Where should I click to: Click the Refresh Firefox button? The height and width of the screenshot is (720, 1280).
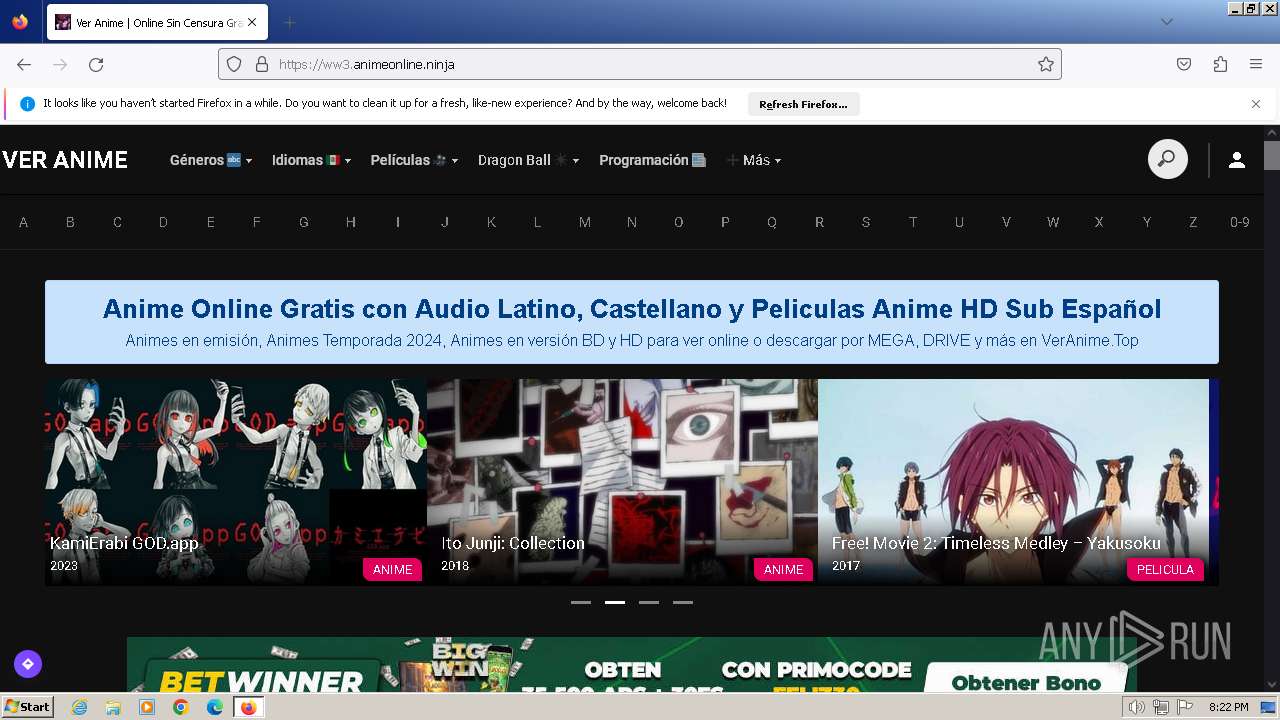click(803, 104)
